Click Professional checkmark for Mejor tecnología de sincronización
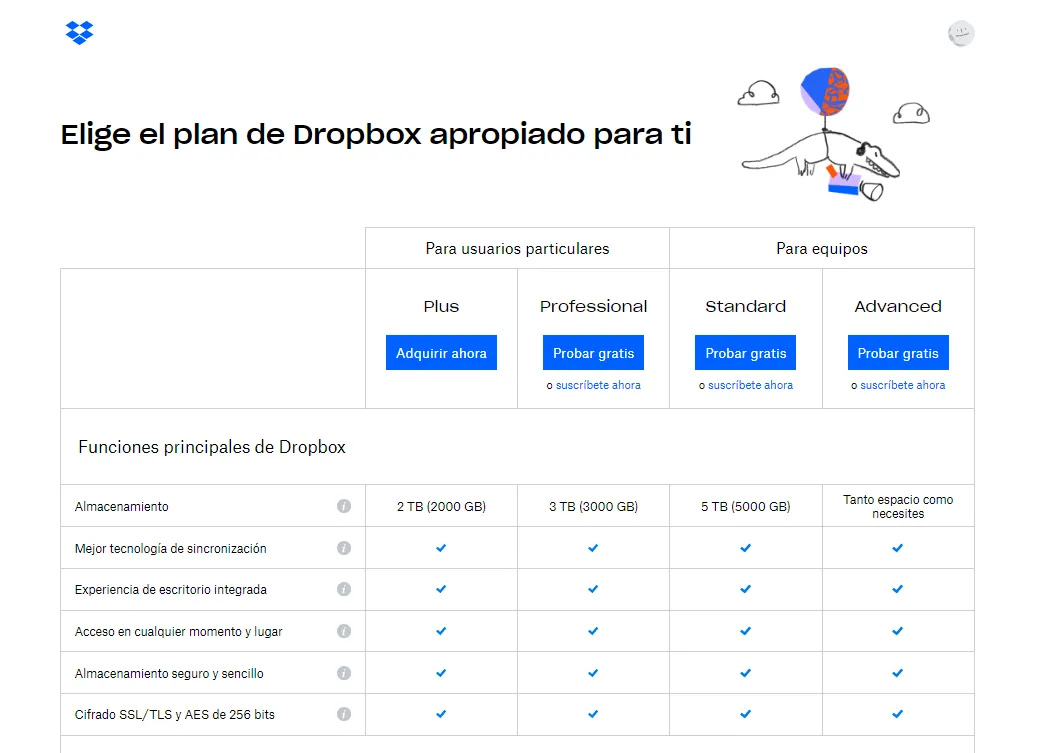The height and width of the screenshot is (753, 1045). coord(593,548)
